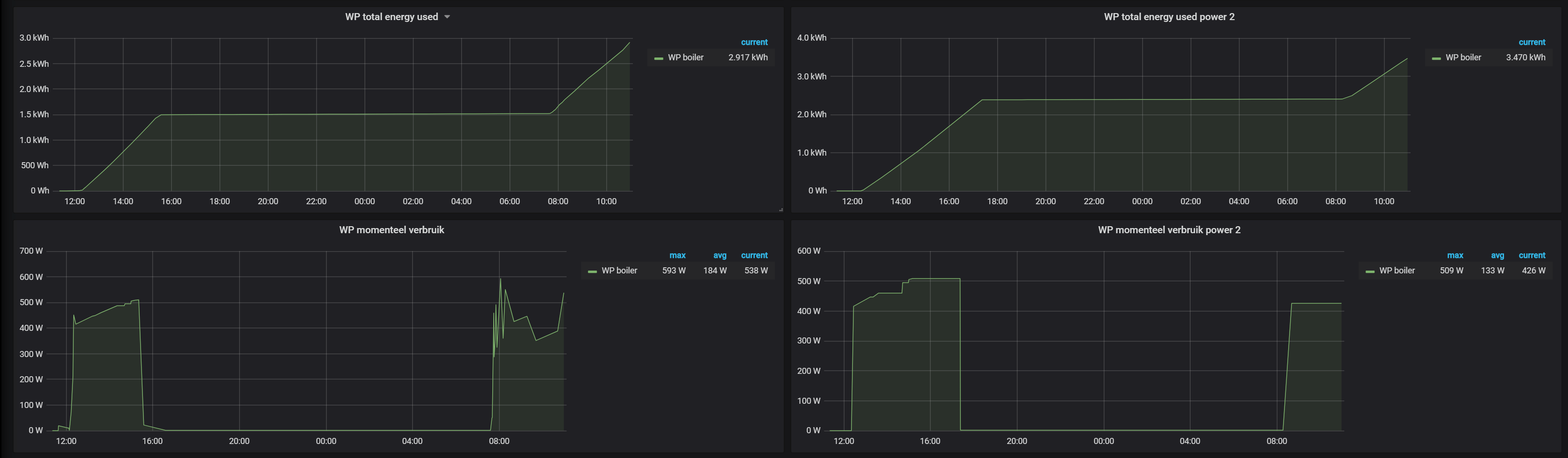Click the '426 W' current value
Image resolution: width=1568 pixels, height=458 pixels.
(x=1534, y=271)
